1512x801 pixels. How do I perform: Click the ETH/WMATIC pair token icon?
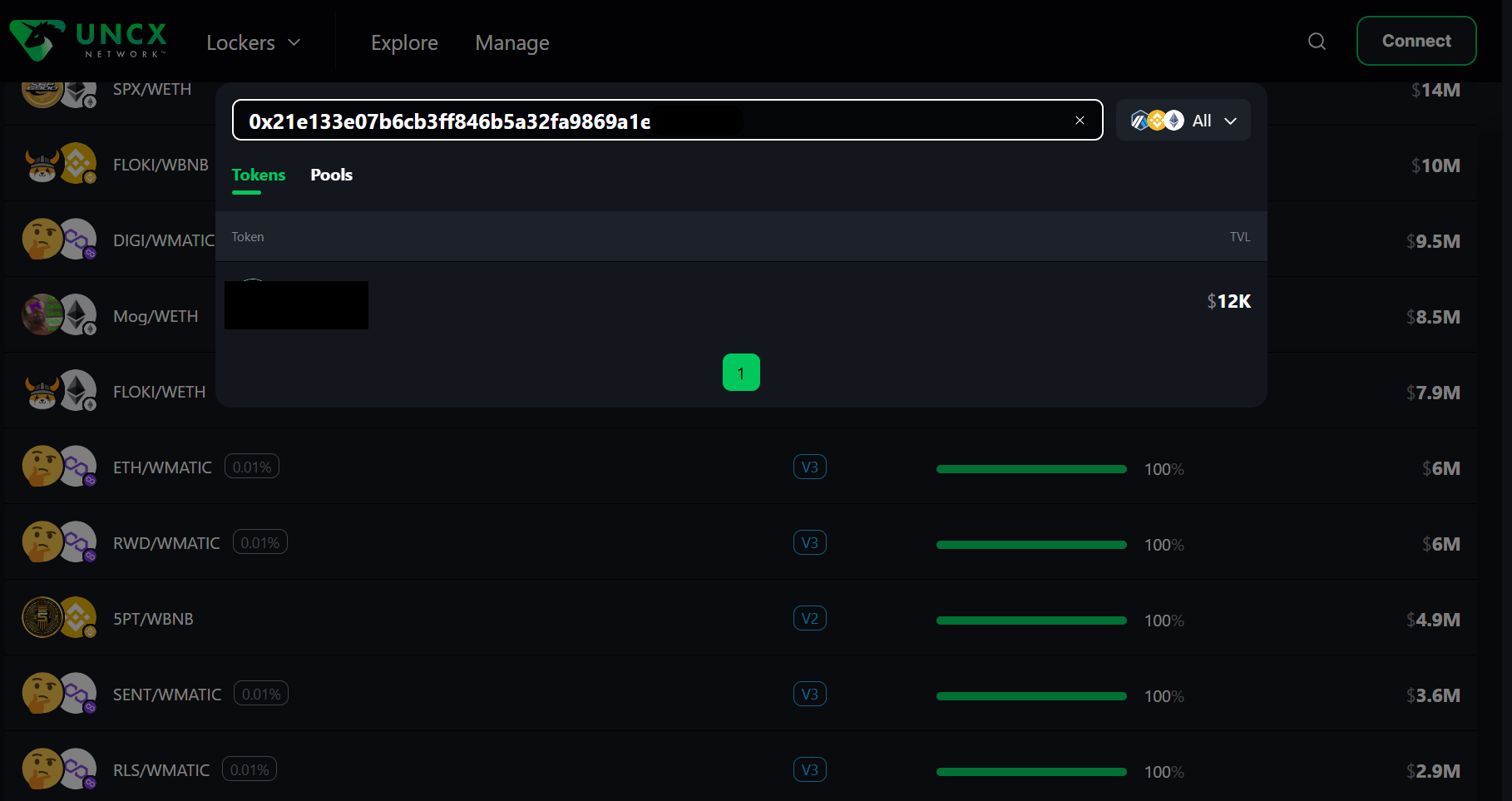[x=59, y=467]
